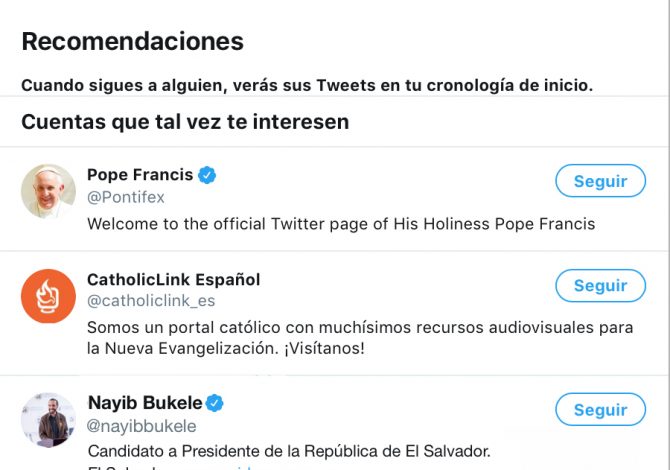Screen dimensions: 670x470
Task: Open CatholicLink orange flame logo avatar
Action: click(48, 296)
